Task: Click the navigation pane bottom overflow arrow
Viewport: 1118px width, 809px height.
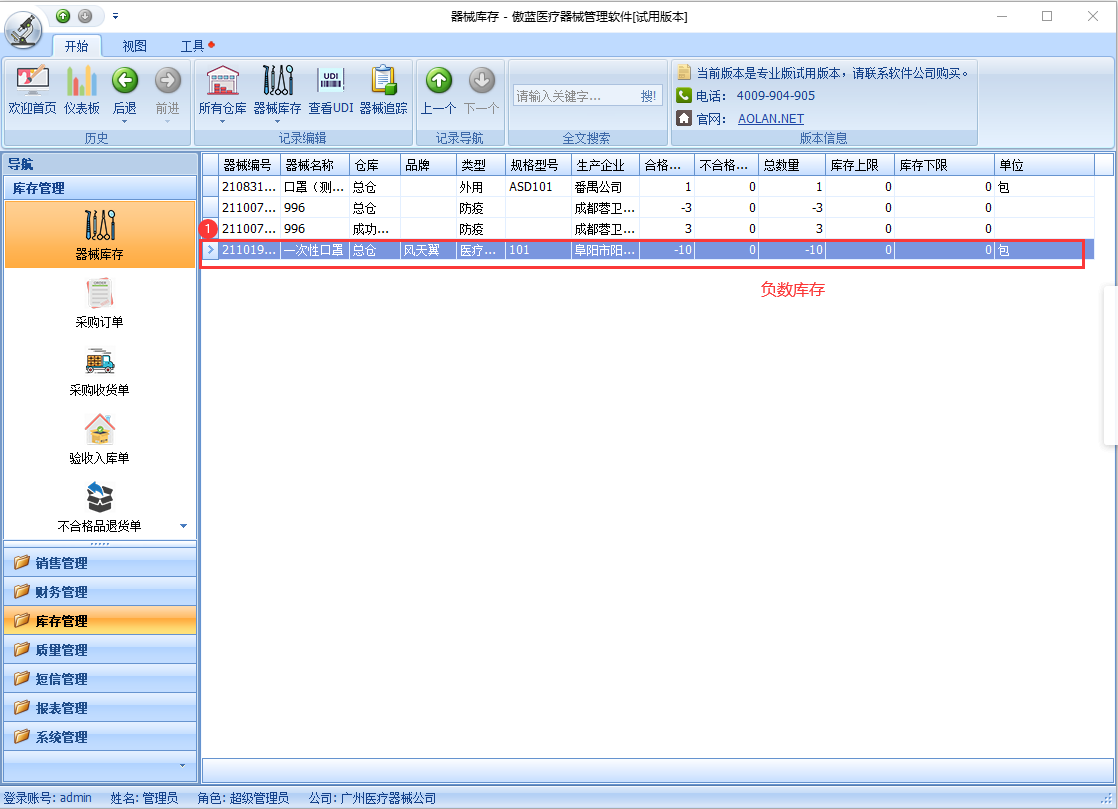Action: pos(183,766)
